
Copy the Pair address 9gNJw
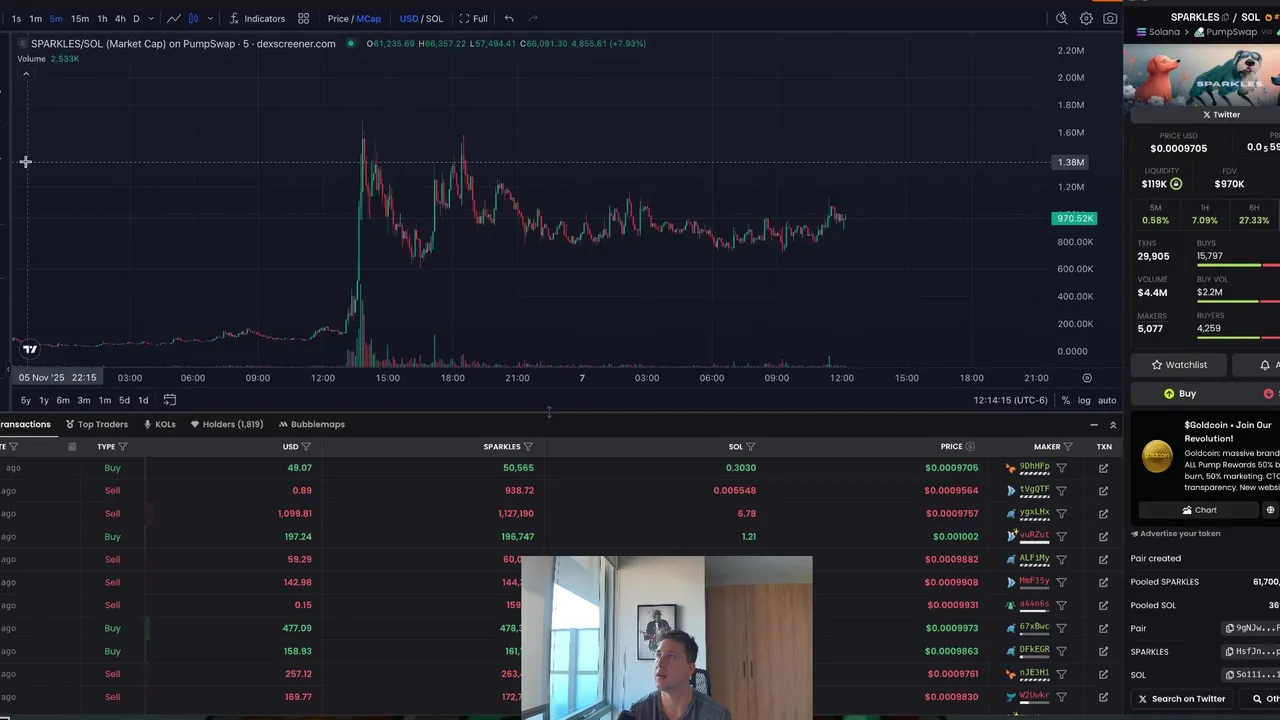(x=1230, y=628)
